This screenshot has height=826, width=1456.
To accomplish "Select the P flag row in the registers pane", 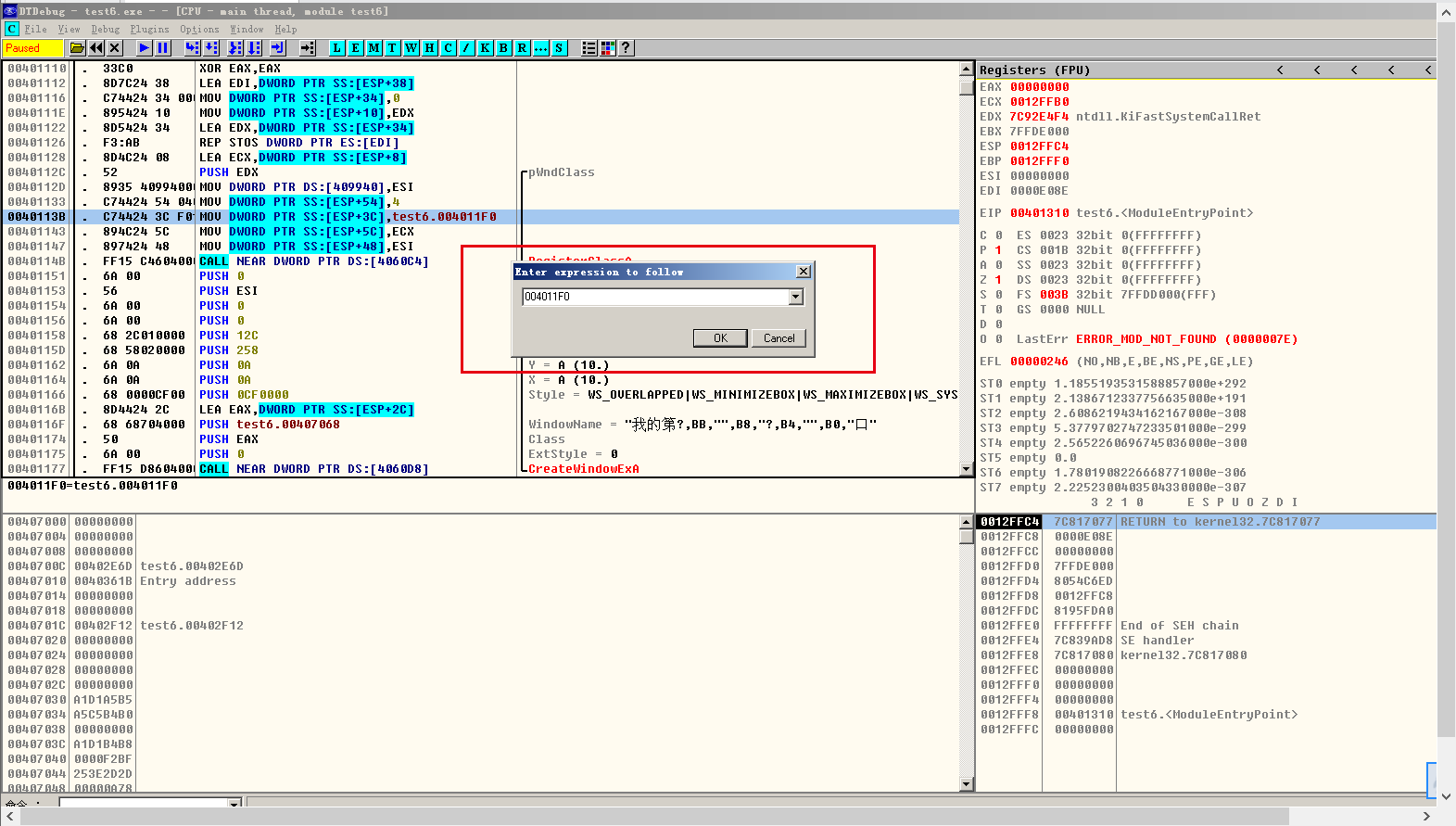I will [991, 250].
